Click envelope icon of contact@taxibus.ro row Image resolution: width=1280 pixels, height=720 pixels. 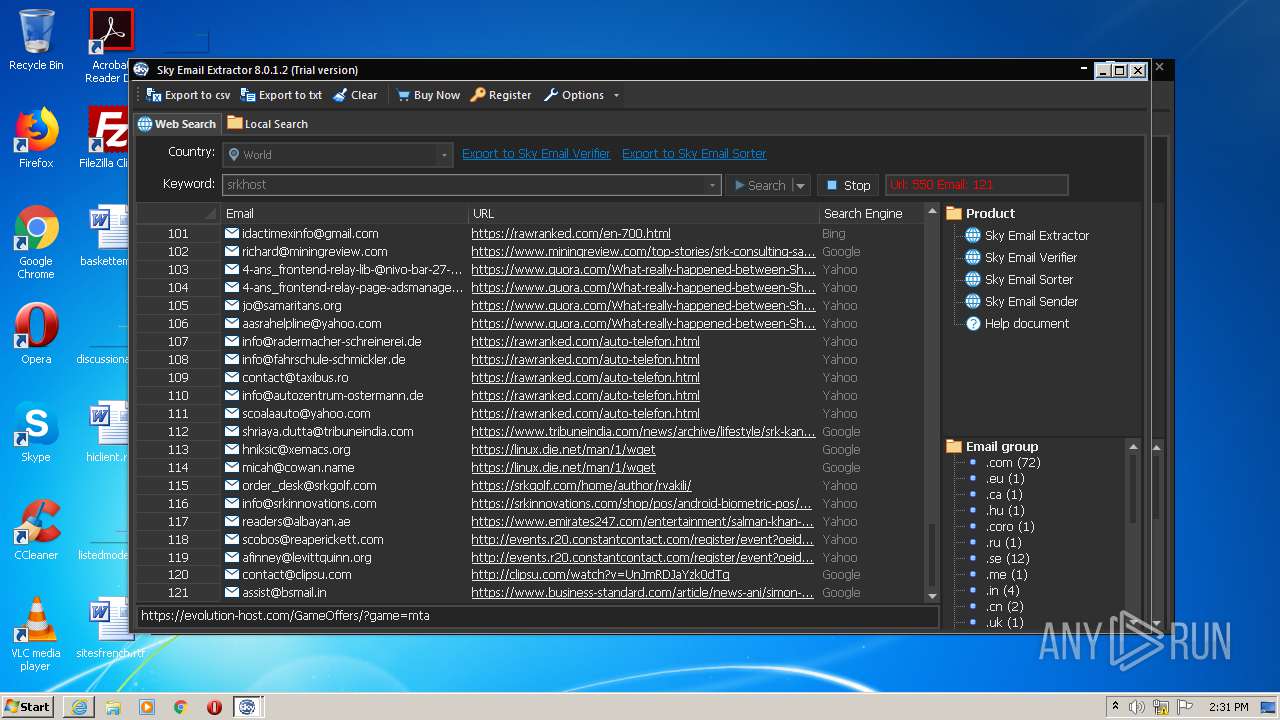(x=231, y=377)
